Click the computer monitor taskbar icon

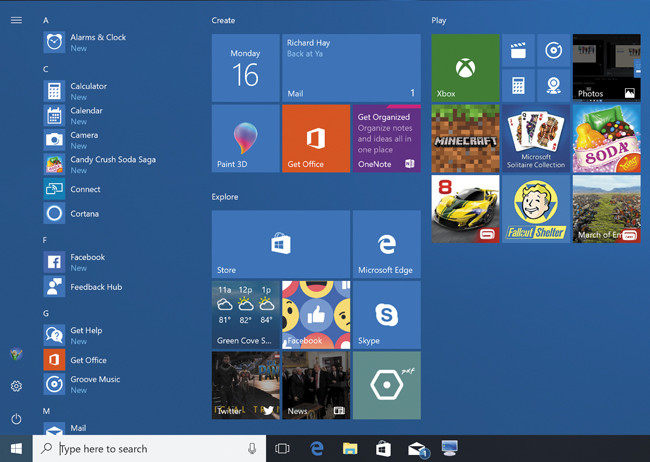click(x=450, y=448)
